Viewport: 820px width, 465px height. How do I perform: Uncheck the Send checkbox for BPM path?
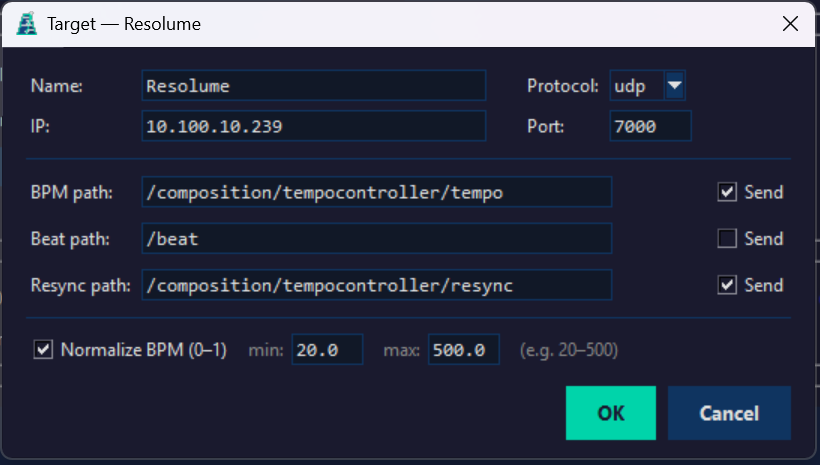click(x=727, y=192)
